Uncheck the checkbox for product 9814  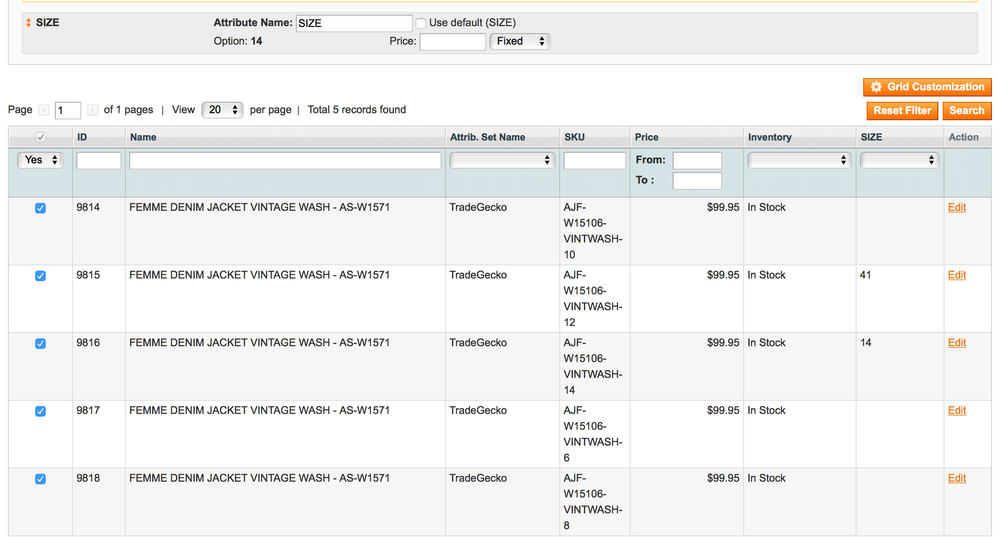40,208
